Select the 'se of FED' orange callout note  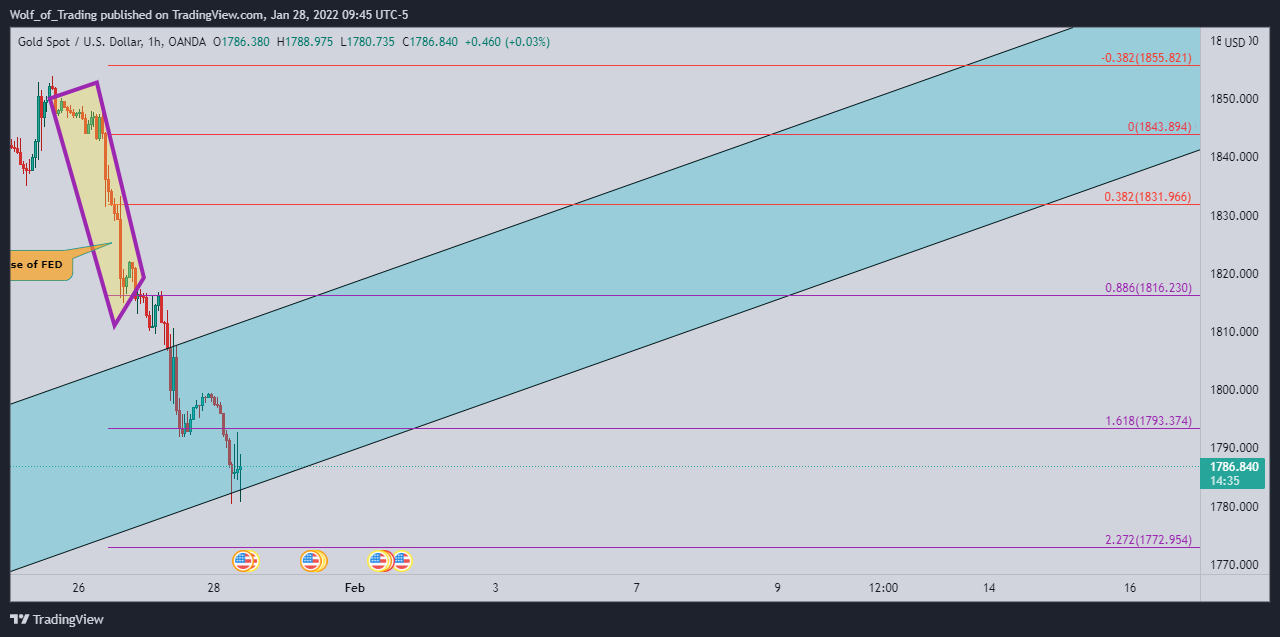coord(40,264)
